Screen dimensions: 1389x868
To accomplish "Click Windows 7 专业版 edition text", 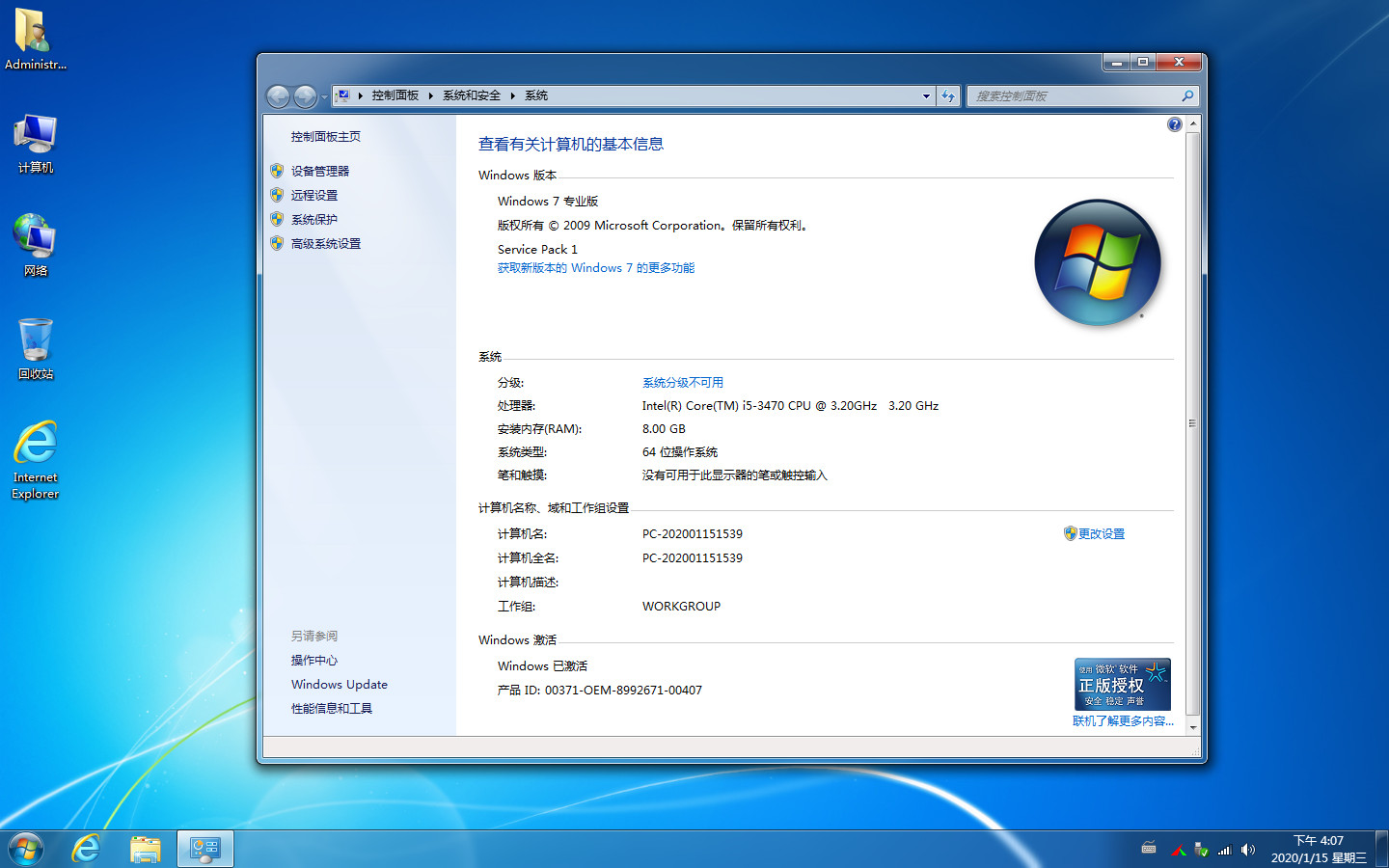I will (x=548, y=202).
